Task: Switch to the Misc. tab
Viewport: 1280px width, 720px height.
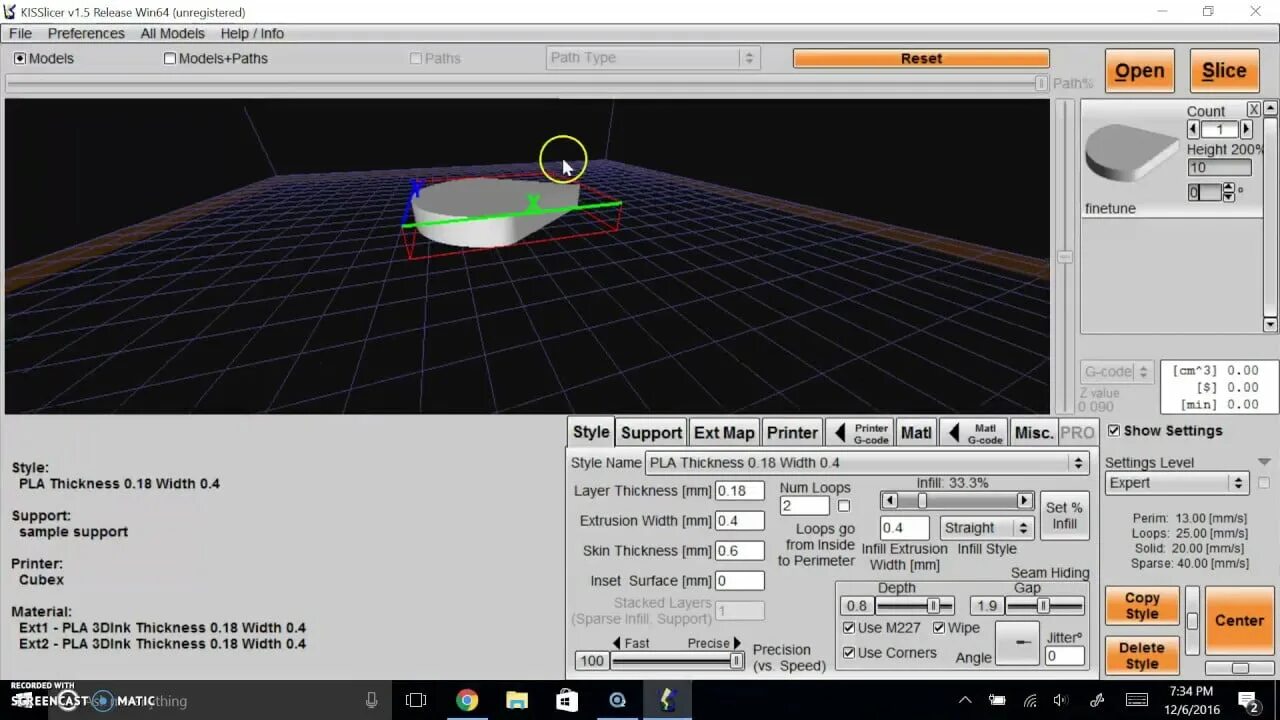Action: tap(1033, 433)
